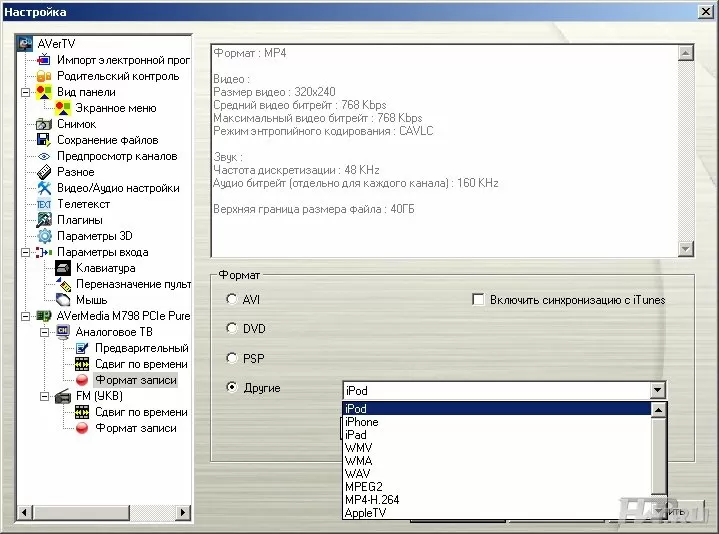Enable the iTunes synchronization checkbox

478,299
